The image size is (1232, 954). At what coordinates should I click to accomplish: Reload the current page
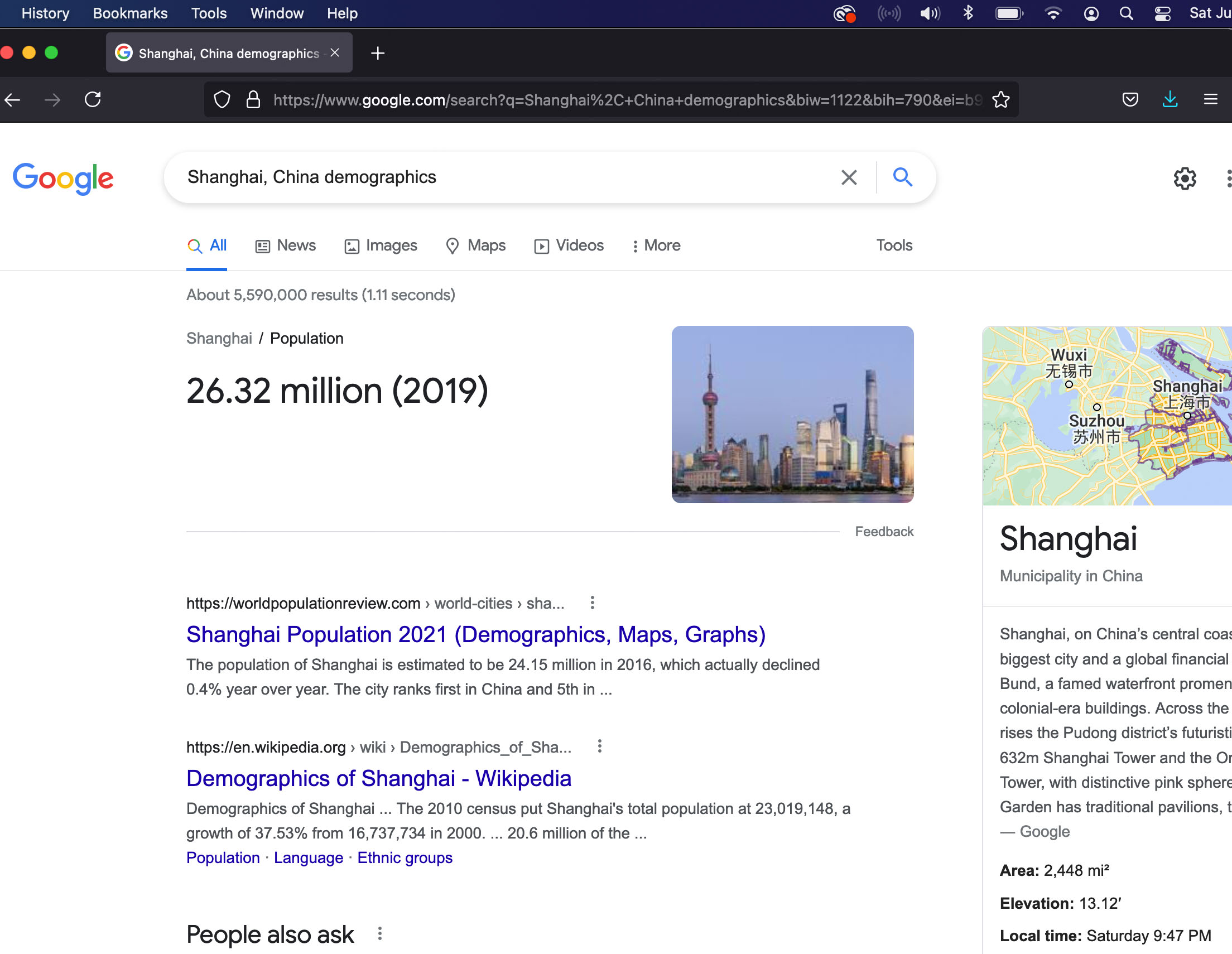point(93,99)
